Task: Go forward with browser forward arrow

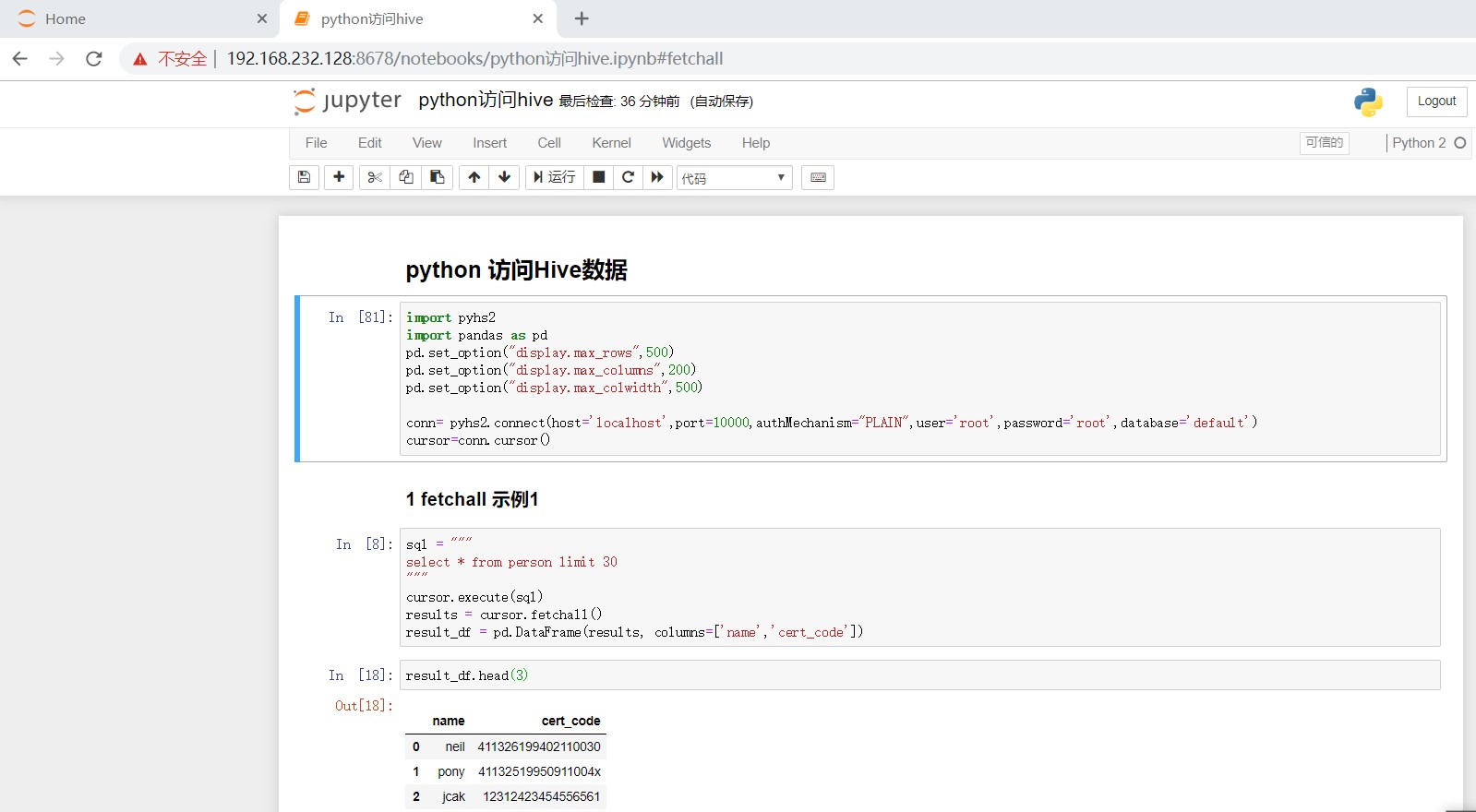Action: click(57, 59)
